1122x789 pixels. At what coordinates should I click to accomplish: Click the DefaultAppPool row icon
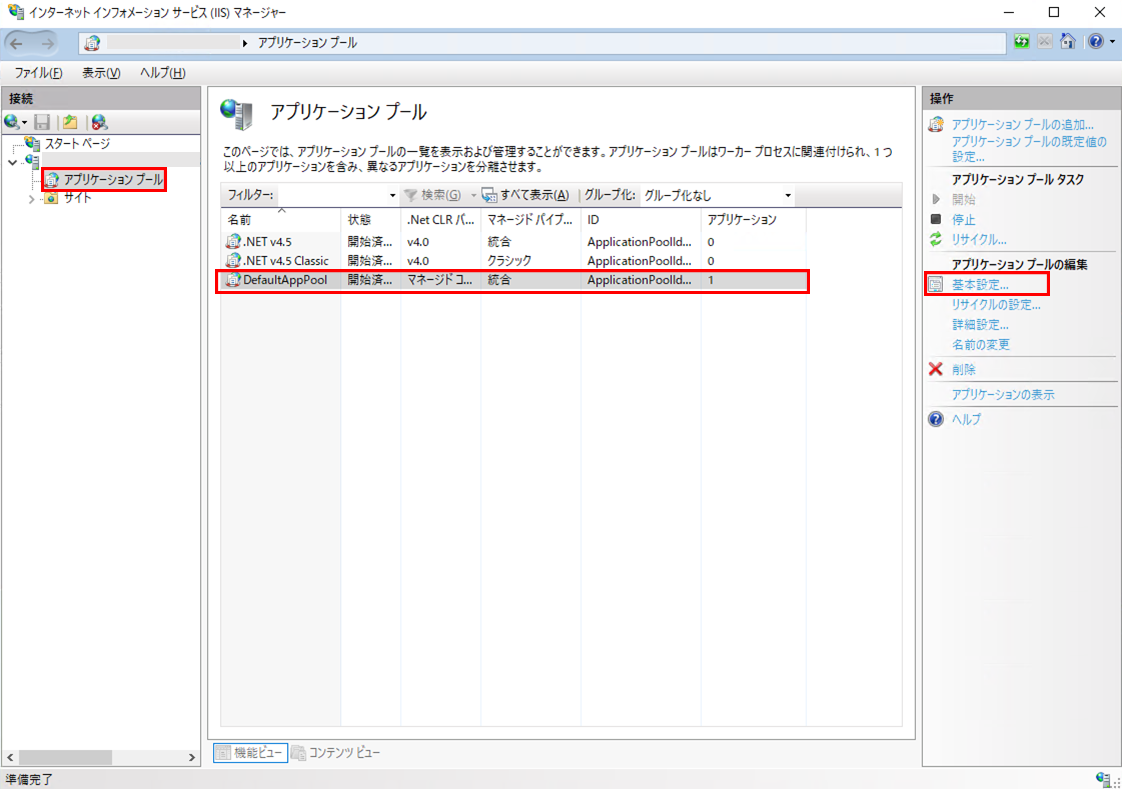233,280
